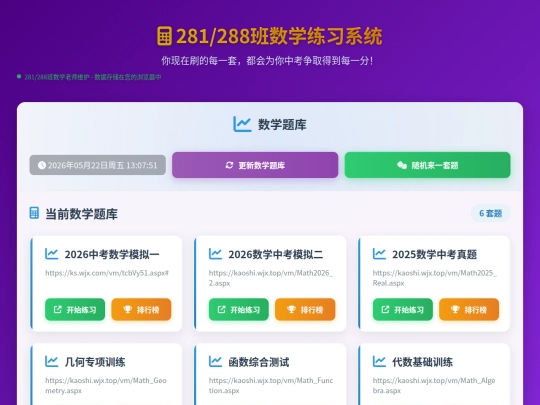Click the Math2025_Real.aspx URL text
540x405 pixels.
tap(435, 278)
